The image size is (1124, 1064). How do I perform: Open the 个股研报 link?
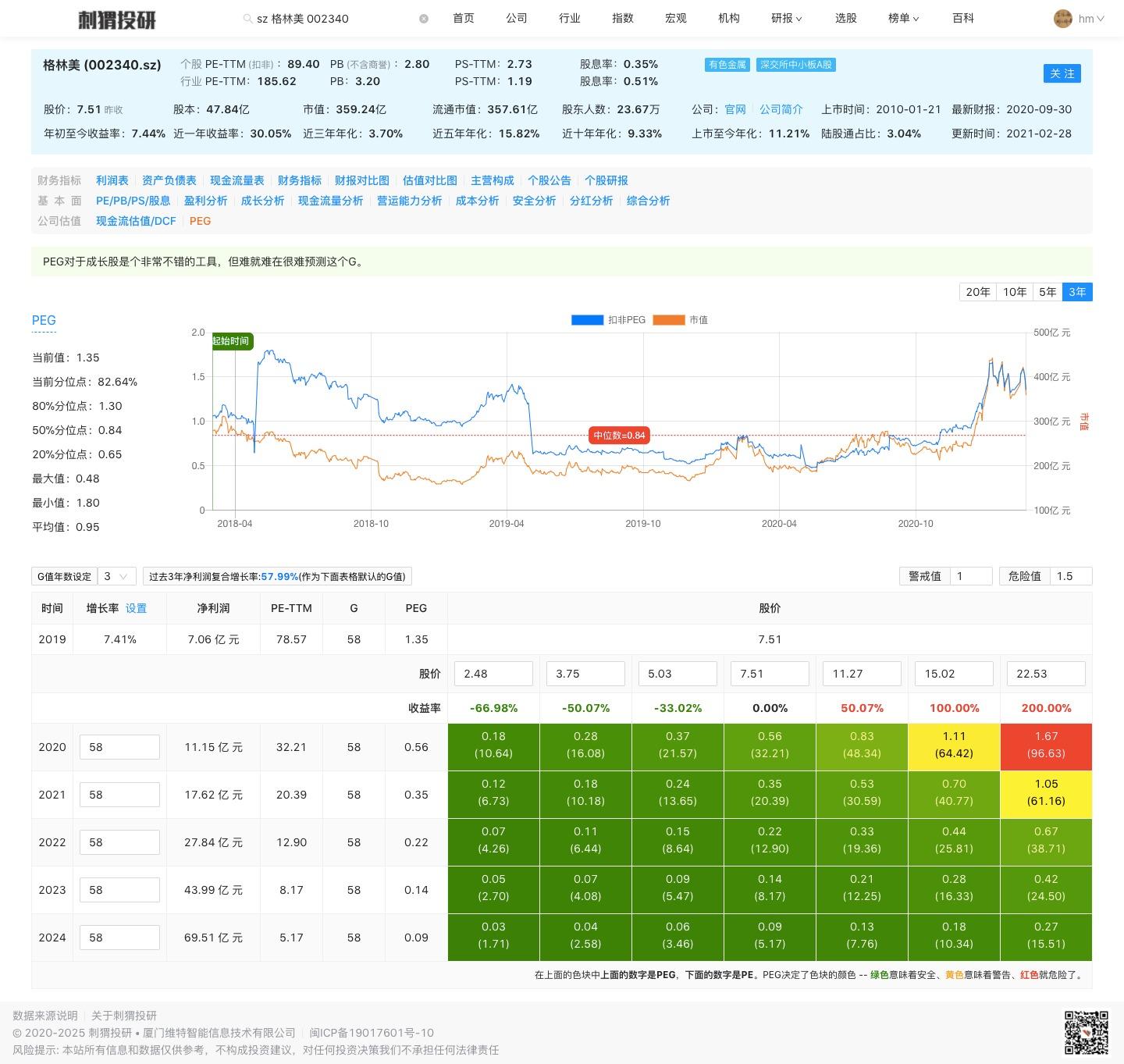pos(606,180)
